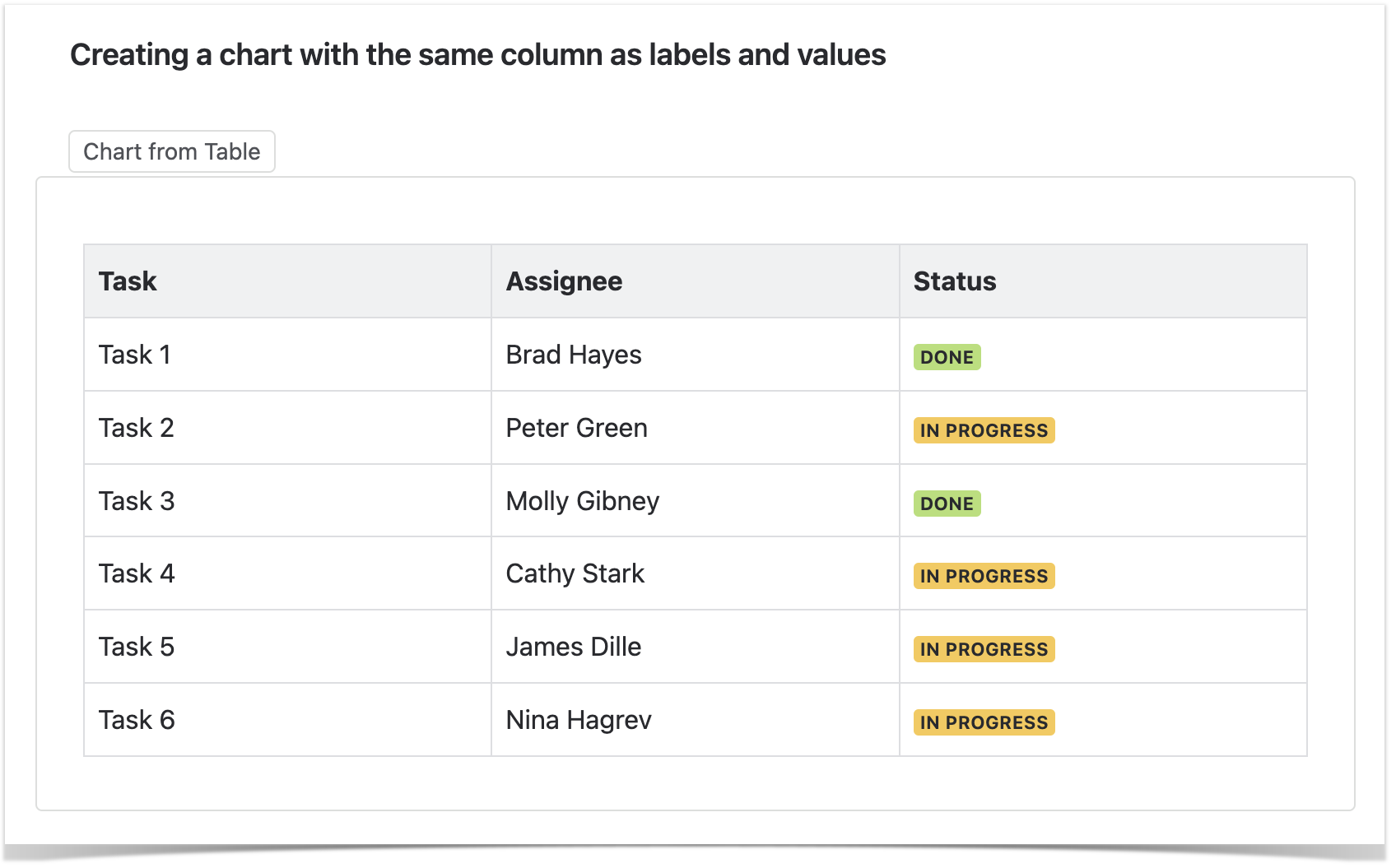The image size is (1396, 868).
Task: Select the Task column header
Action: [128, 281]
